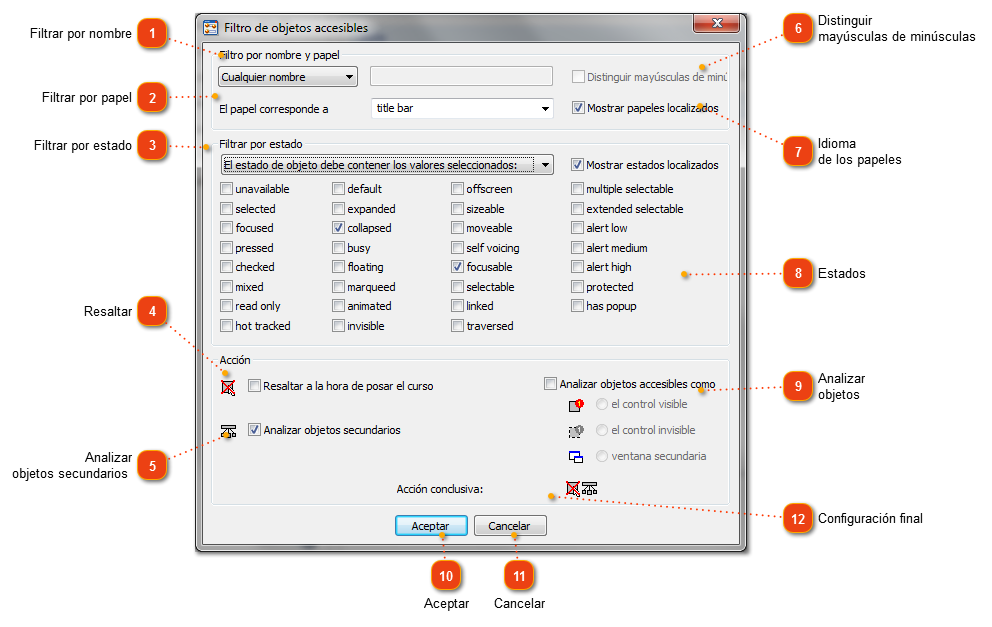Click the El papel corresponde a label

[x=274, y=109]
